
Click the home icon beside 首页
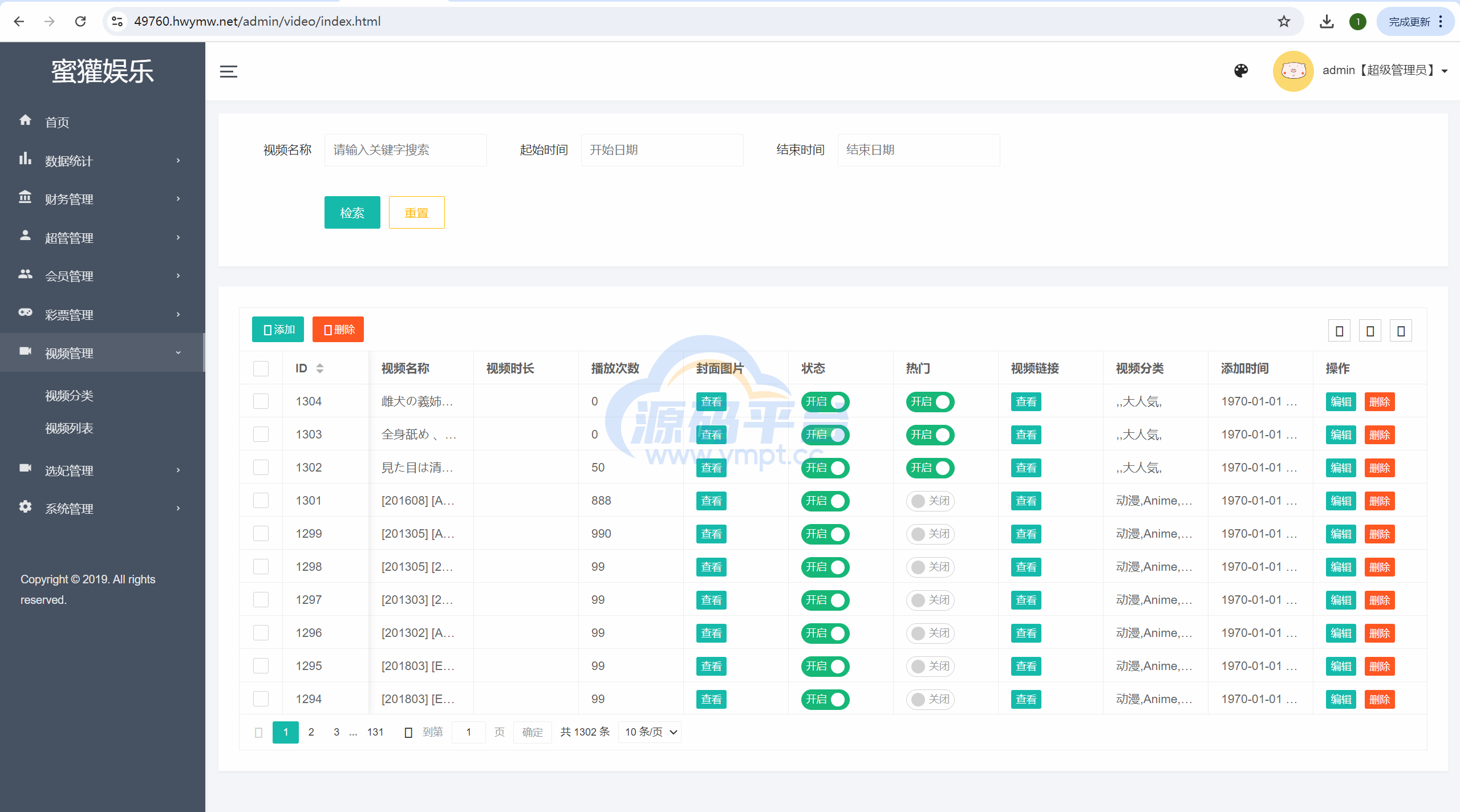tap(25, 120)
